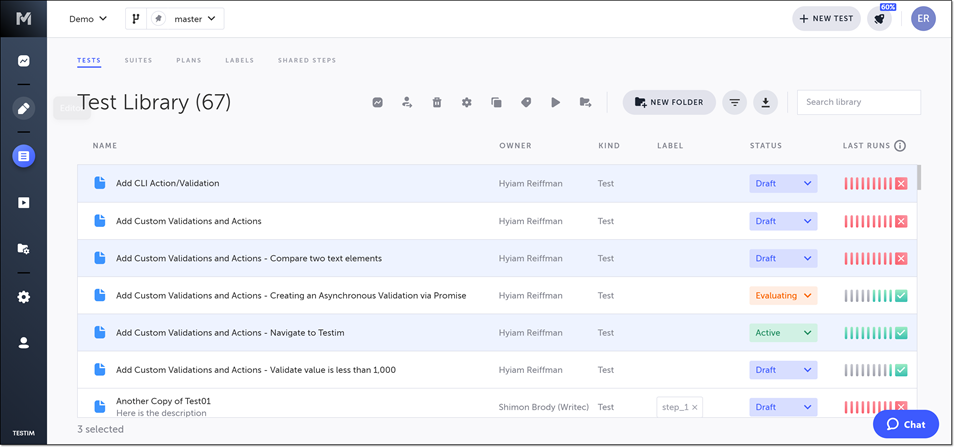954x447 pixels.
Task: Click the Last Runs info icon
Action: [x=900, y=146]
